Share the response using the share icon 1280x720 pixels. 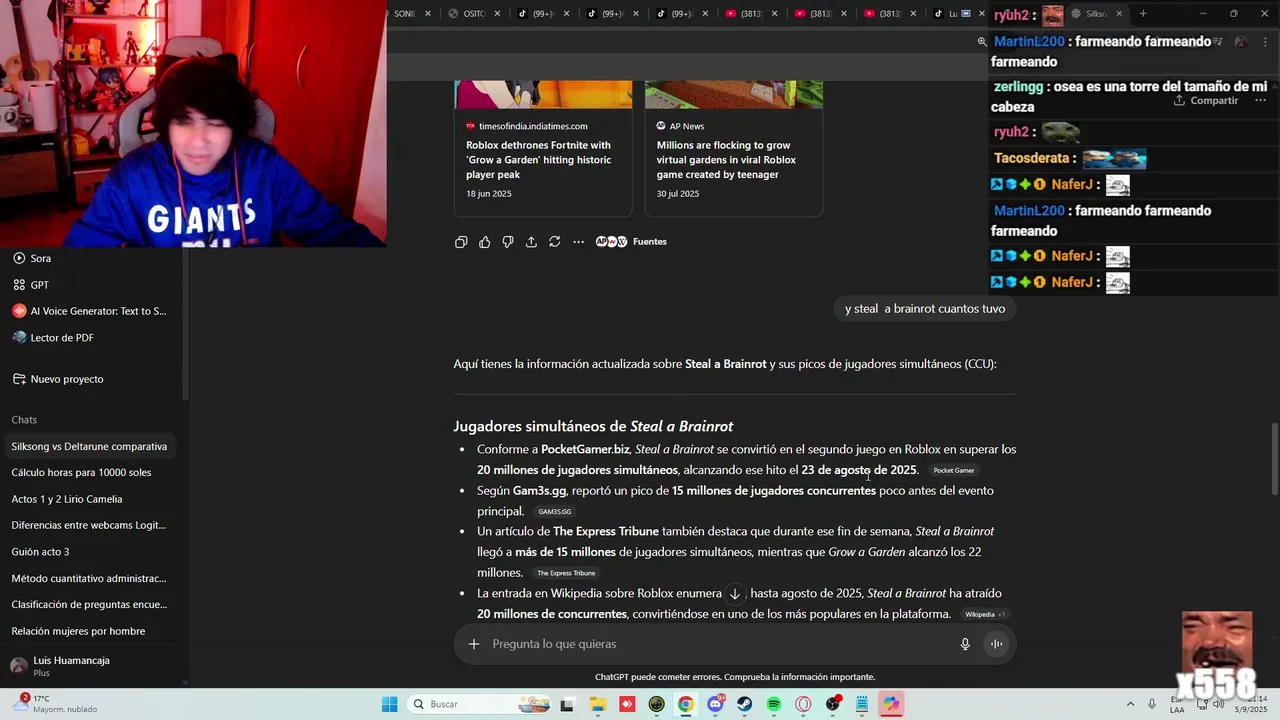point(531,242)
